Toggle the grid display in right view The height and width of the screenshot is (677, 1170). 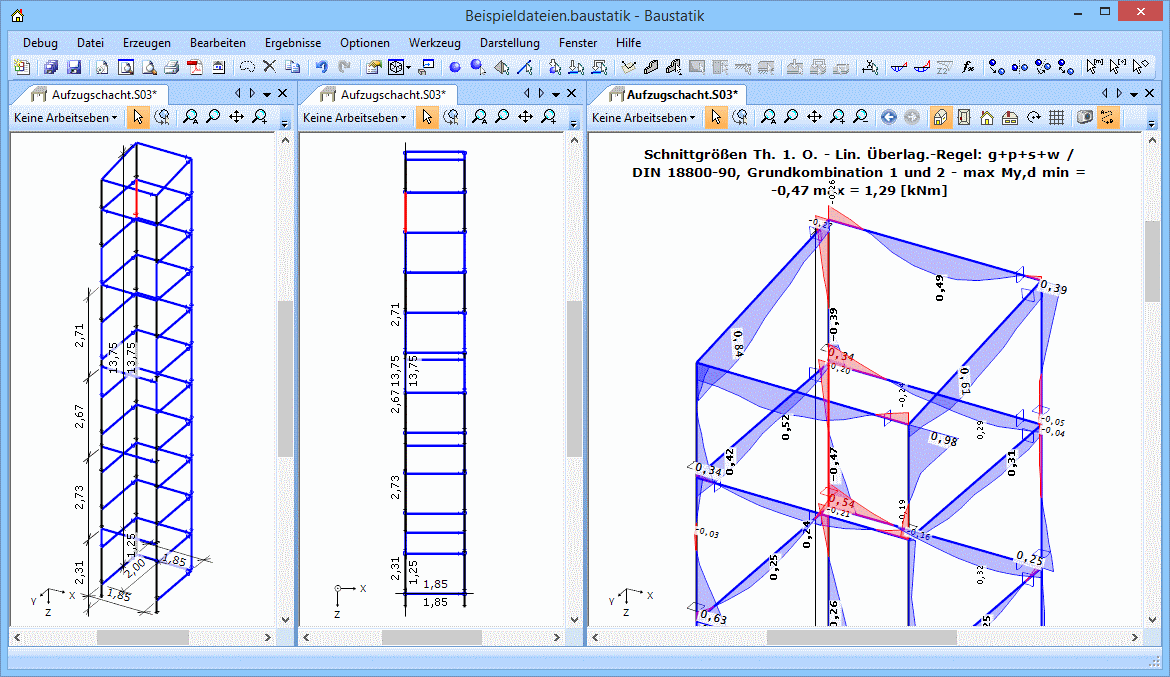[x=1056, y=117]
